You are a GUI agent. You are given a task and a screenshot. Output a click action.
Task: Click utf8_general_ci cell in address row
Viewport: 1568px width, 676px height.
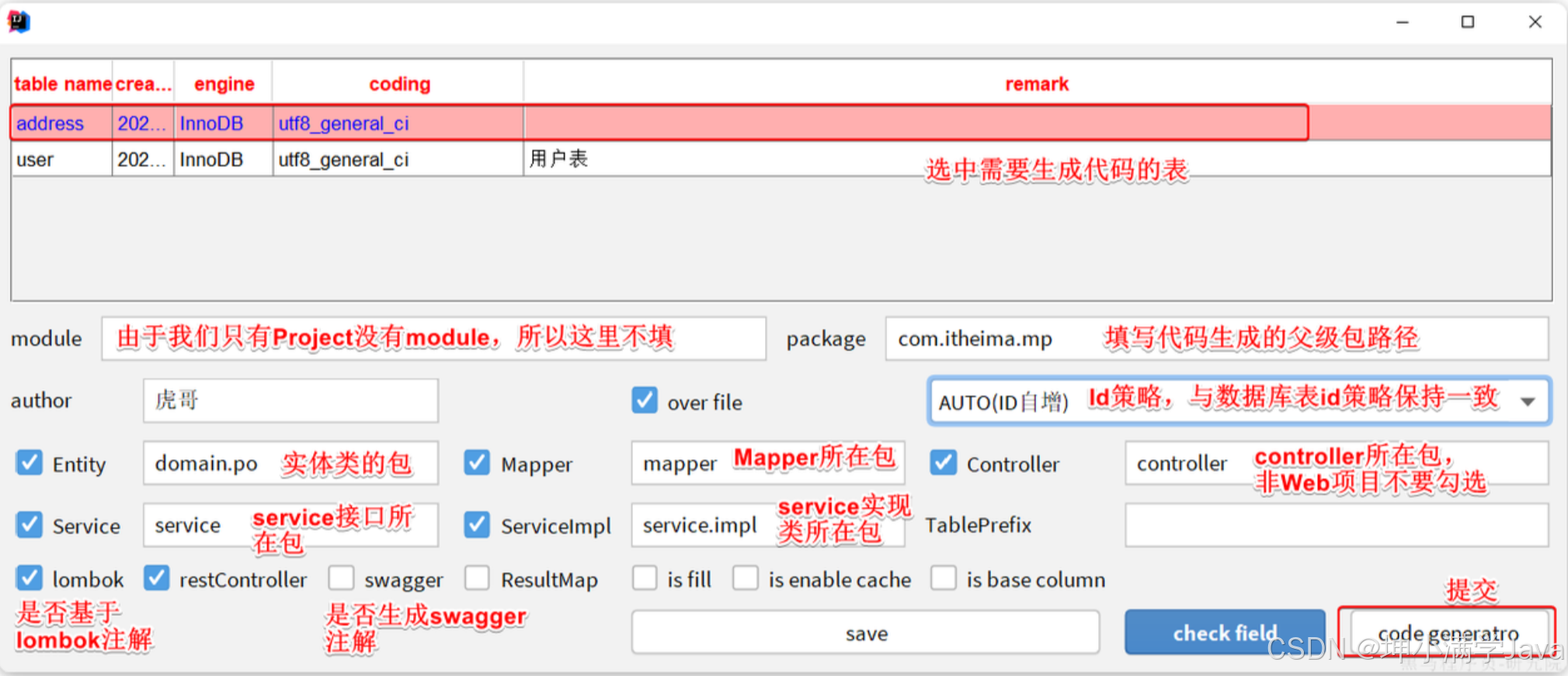pos(398,123)
